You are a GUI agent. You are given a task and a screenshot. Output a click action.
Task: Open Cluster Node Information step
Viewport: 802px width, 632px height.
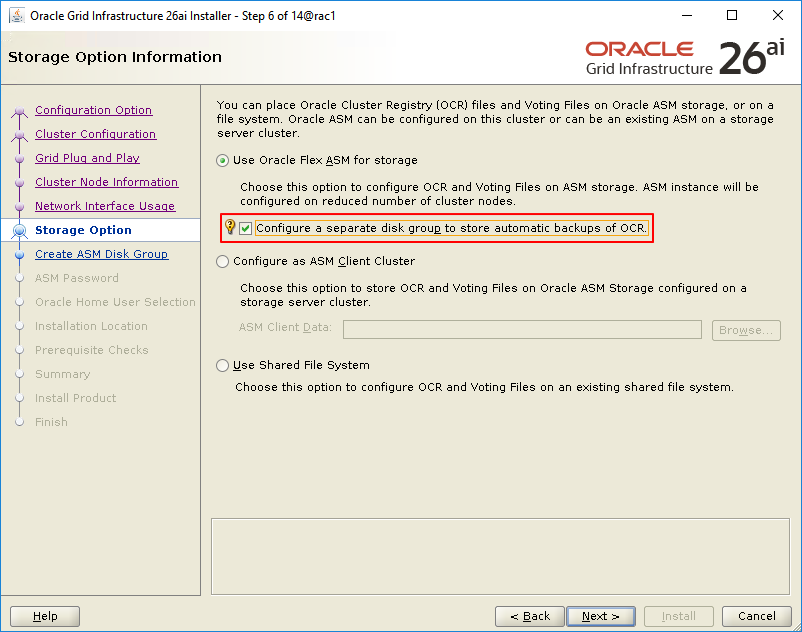[x=107, y=182]
